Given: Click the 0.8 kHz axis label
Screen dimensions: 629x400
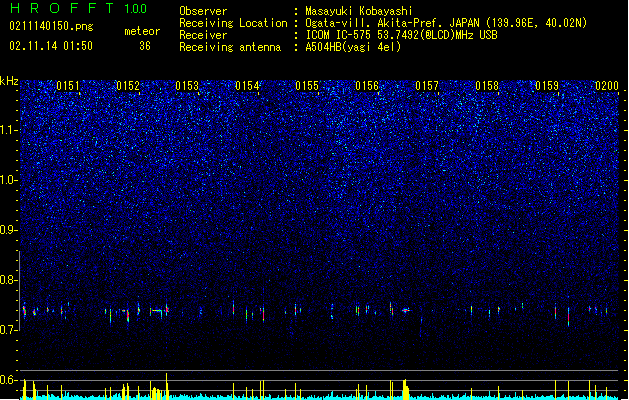Looking at the screenshot, I should [9, 280].
